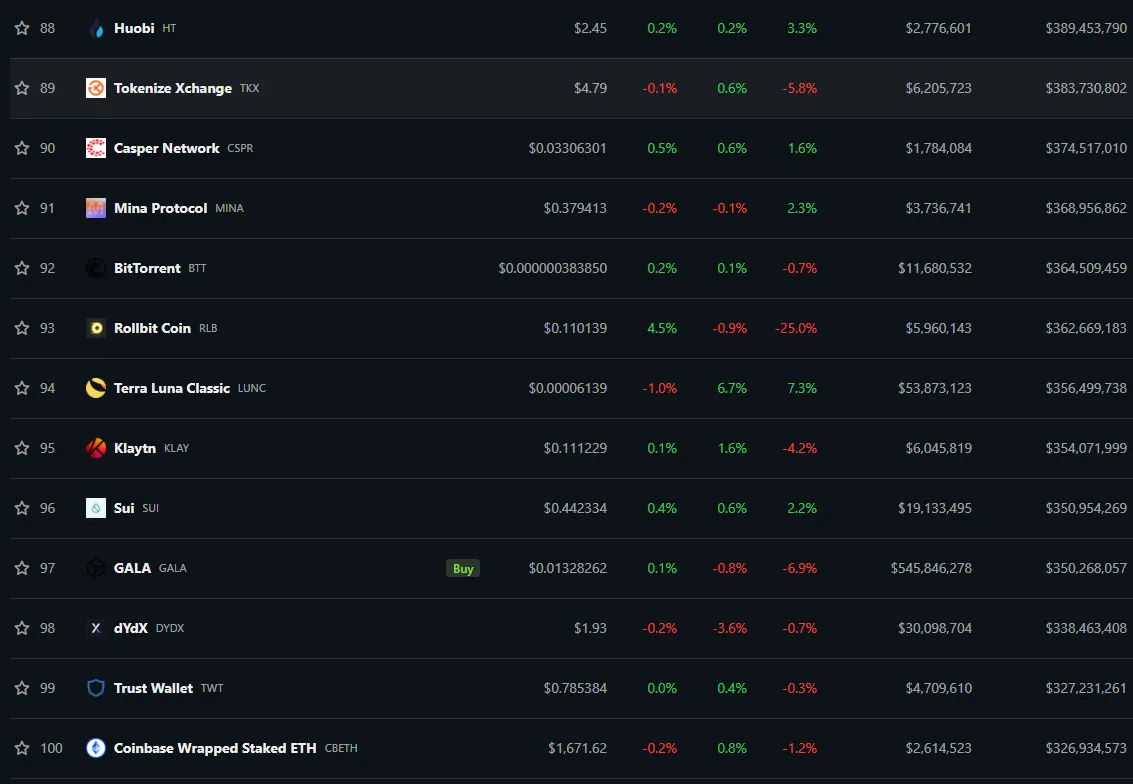This screenshot has height=784, width=1133.
Task: Star the GALA coin row
Action: click(x=22, y=568)
